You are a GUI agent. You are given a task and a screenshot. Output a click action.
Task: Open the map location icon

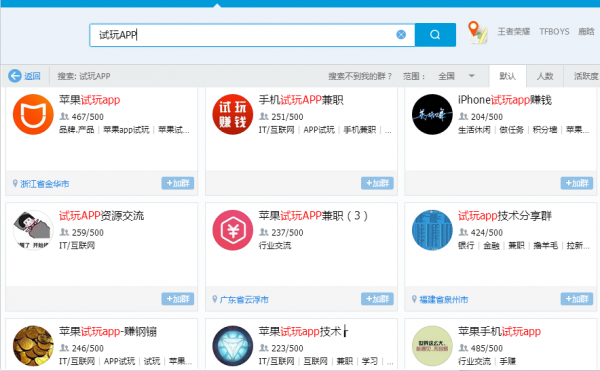click(x=477, y=32)
